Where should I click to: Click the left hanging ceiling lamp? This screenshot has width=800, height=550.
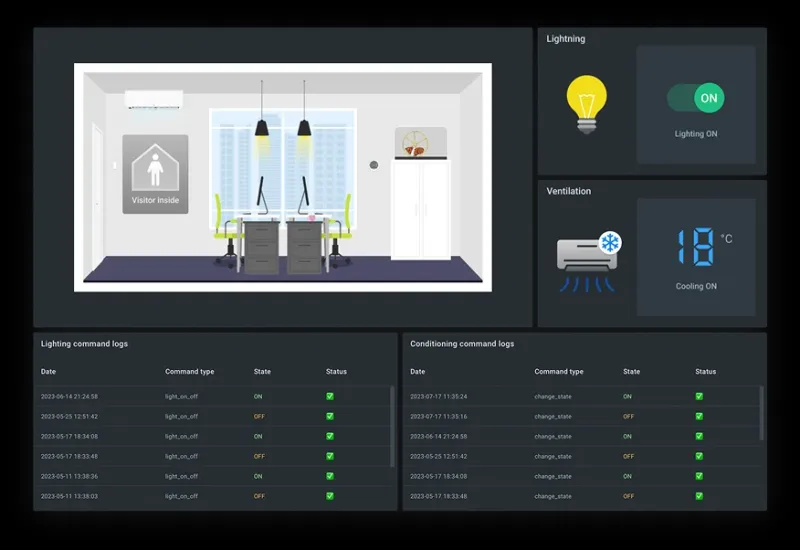(x=262, y=109)
